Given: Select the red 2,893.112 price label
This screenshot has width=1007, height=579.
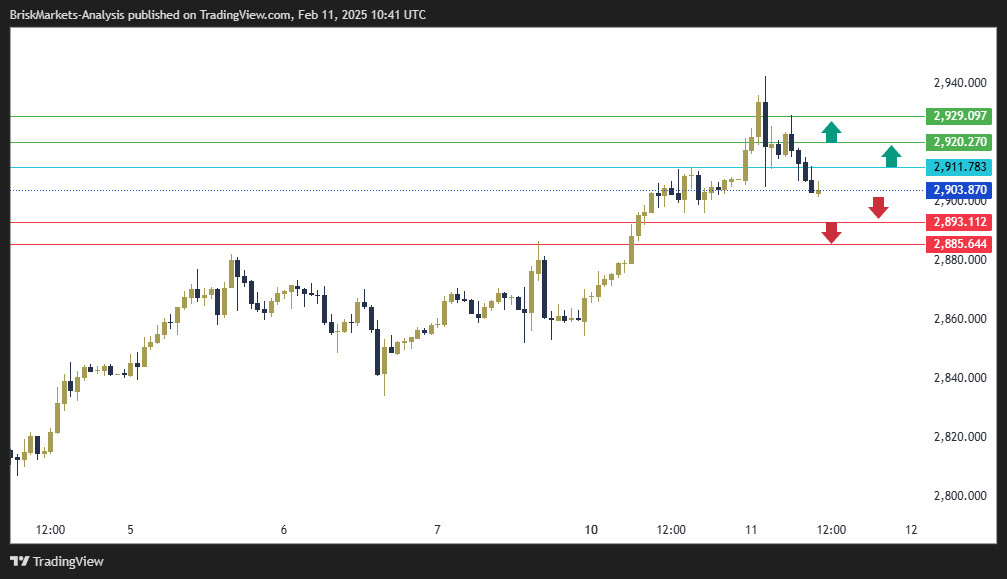Looking at the screenshot, I should click(x=960, y=222).
